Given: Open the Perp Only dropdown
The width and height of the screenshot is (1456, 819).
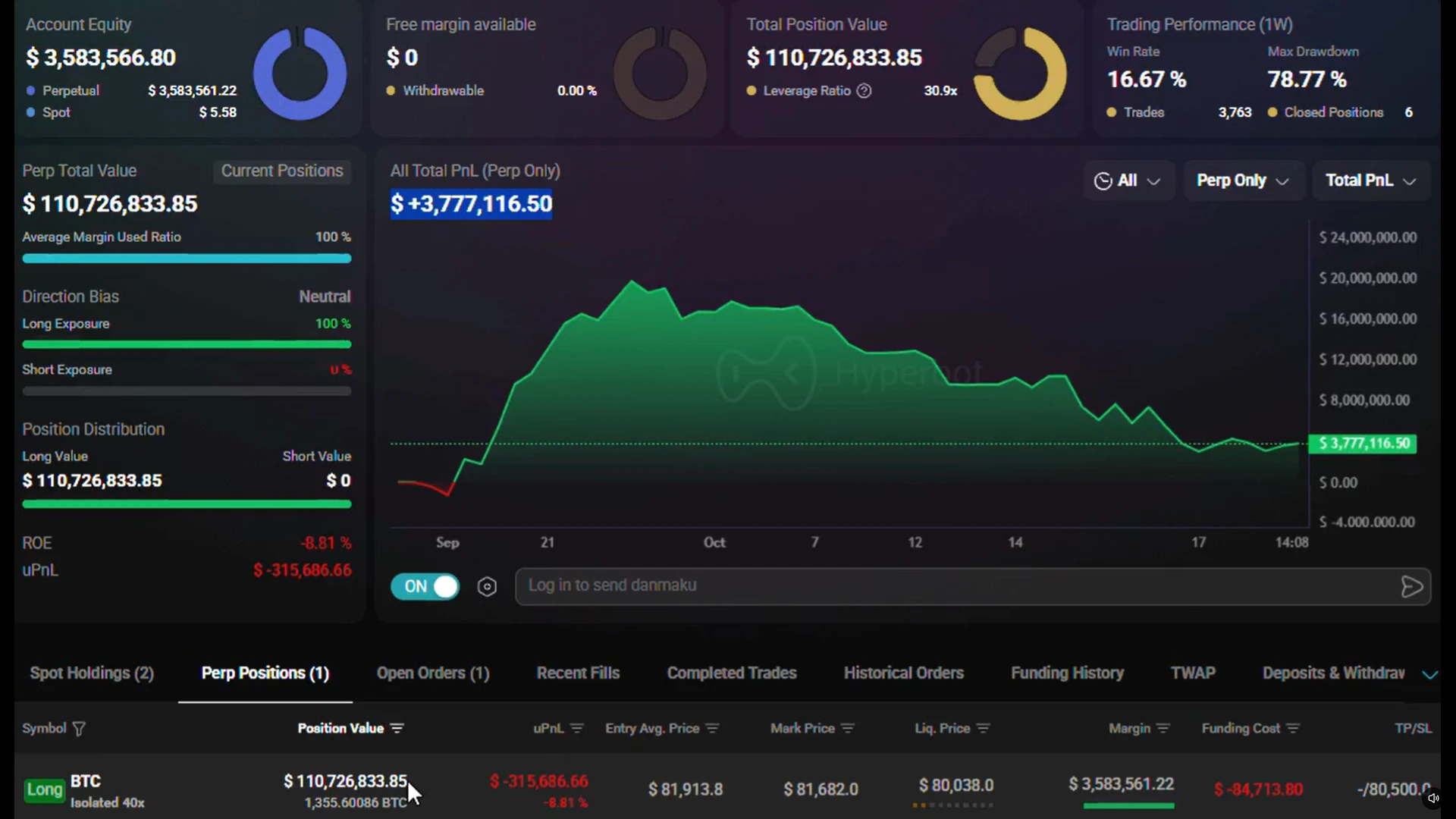Looking at the screenshot, I should point(1243,180).
